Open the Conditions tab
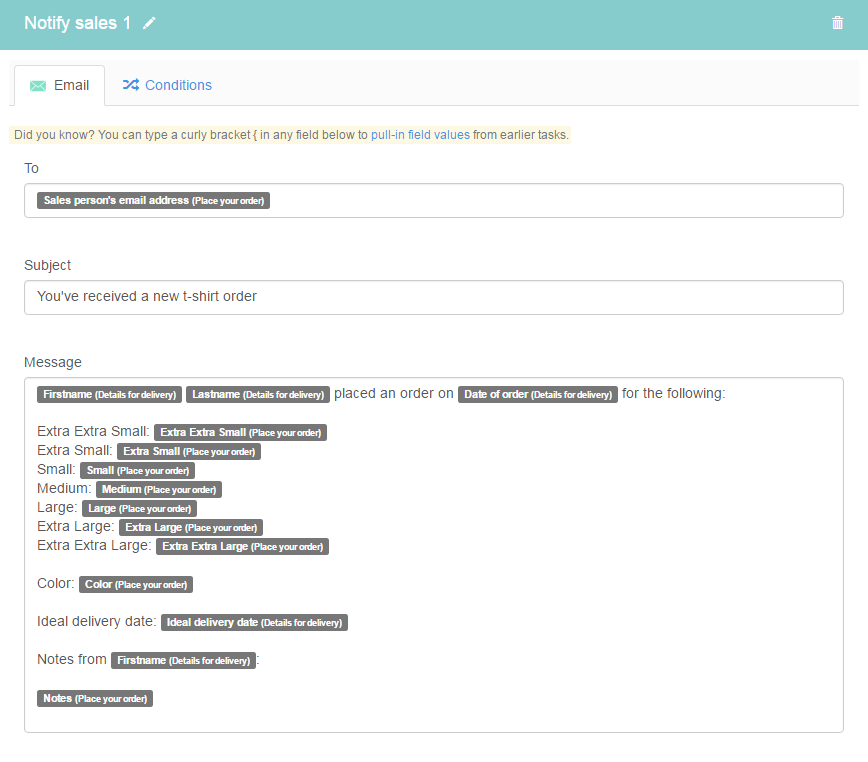The image size is (868, 762). (167, 85)
